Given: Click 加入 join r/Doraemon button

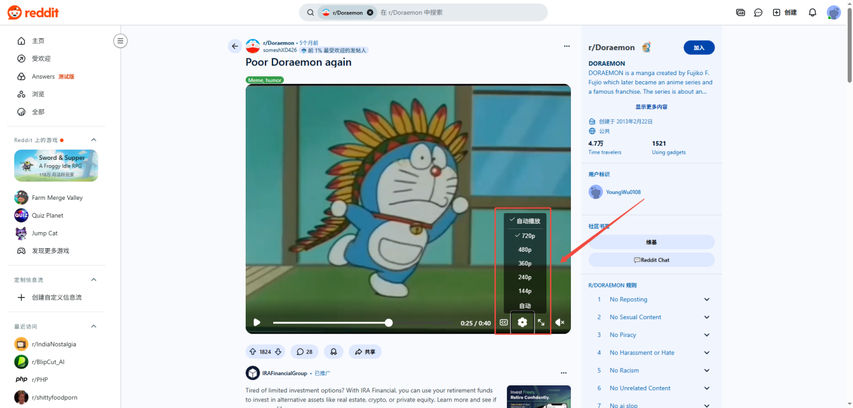Looking at the screenshot, I should pos(699,48).
